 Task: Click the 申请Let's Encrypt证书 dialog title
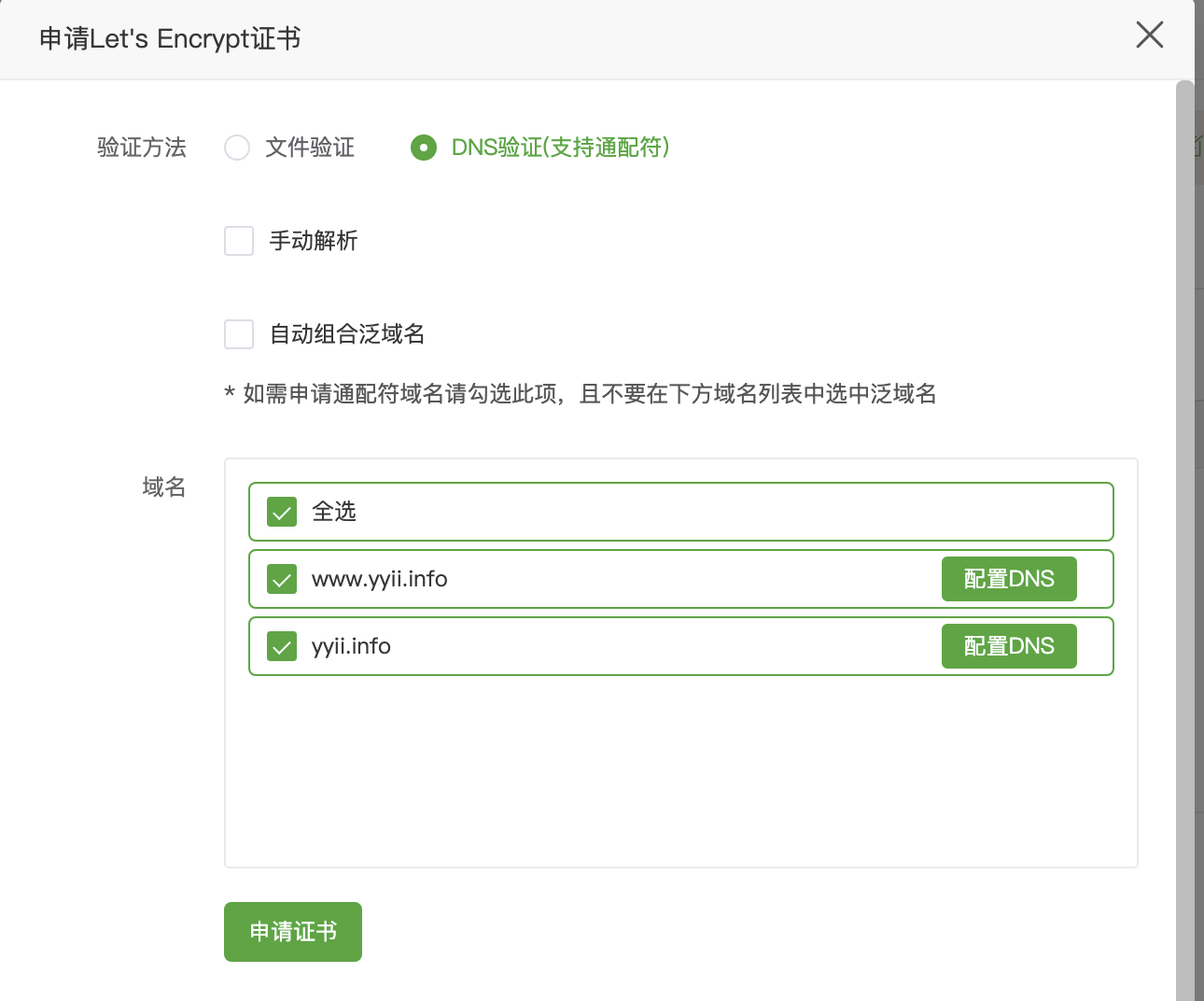170,38
